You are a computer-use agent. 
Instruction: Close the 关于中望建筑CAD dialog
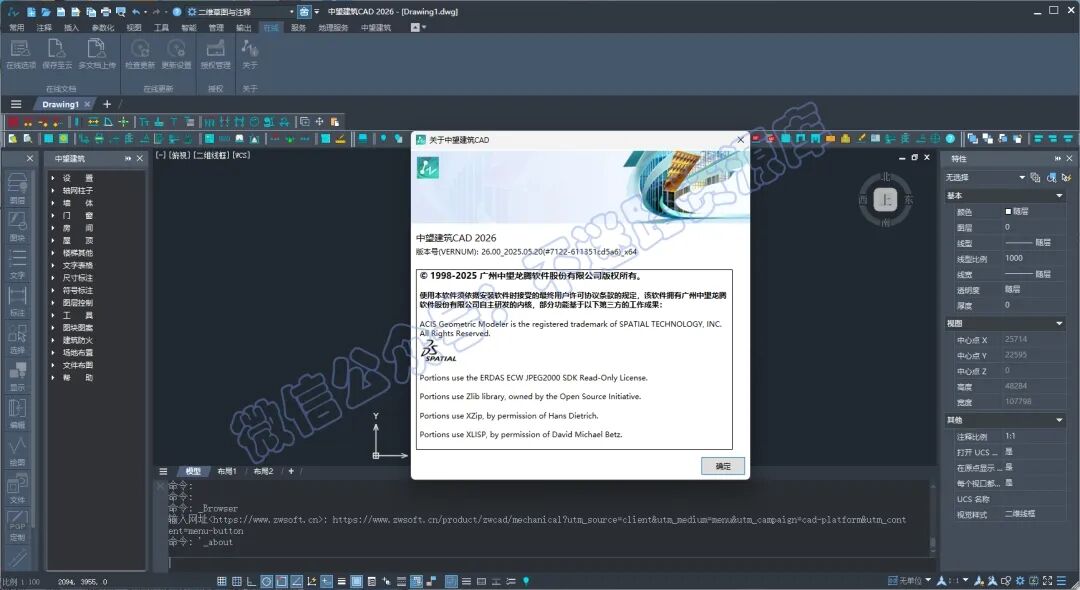(x=740, y=140)
